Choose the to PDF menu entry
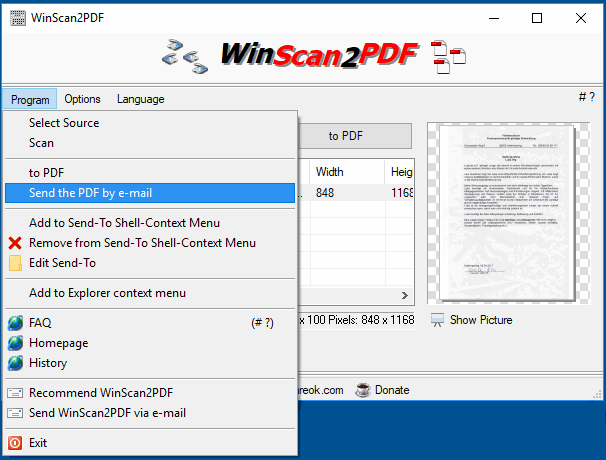The image size is (606, 460). click(x=150, y=173)
